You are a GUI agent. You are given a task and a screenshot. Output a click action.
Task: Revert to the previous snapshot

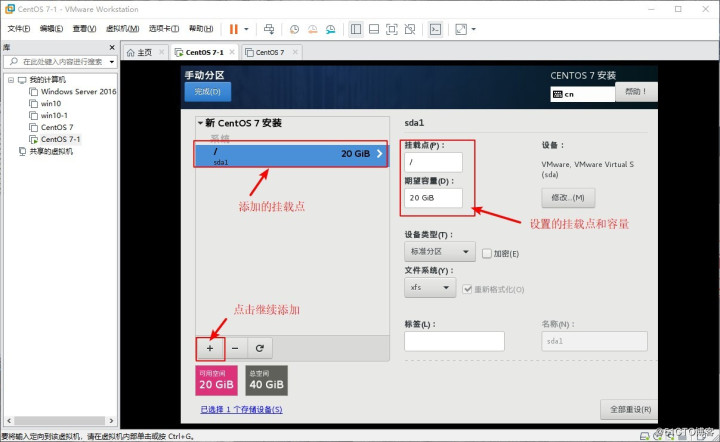coord(312,29)
